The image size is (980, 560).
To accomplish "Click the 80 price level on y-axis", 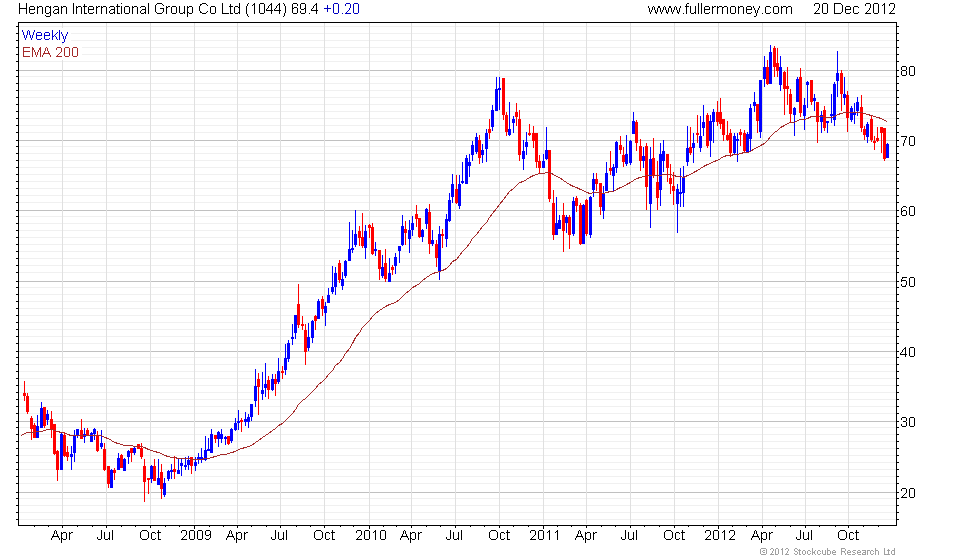I will (x=907, y=72).
